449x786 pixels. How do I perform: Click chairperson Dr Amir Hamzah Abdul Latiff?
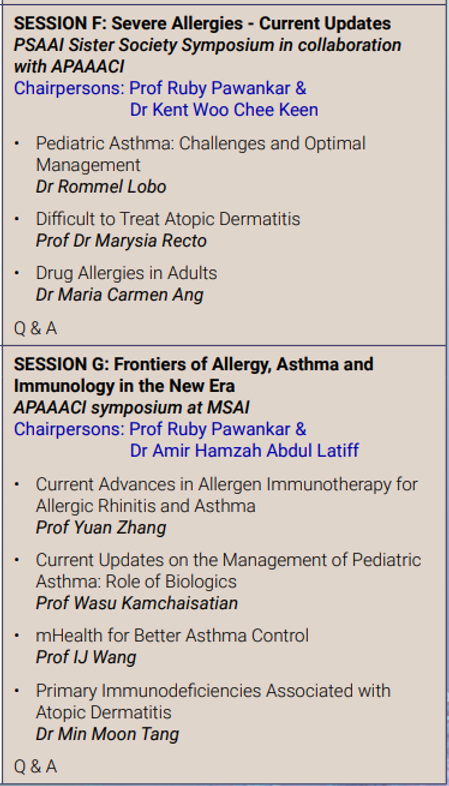pos(245,451)
